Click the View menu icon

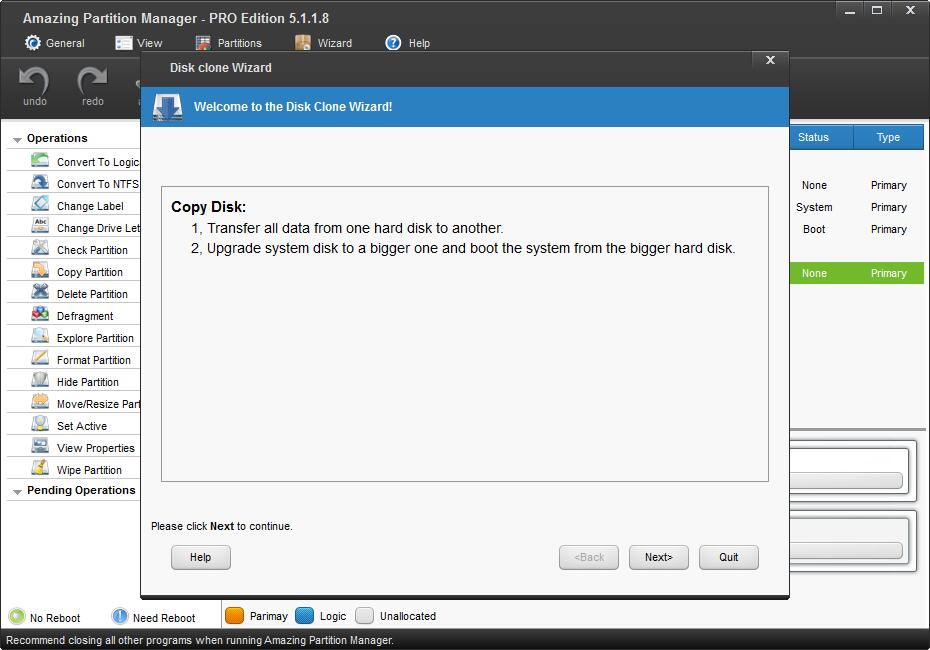click(123, 43)
